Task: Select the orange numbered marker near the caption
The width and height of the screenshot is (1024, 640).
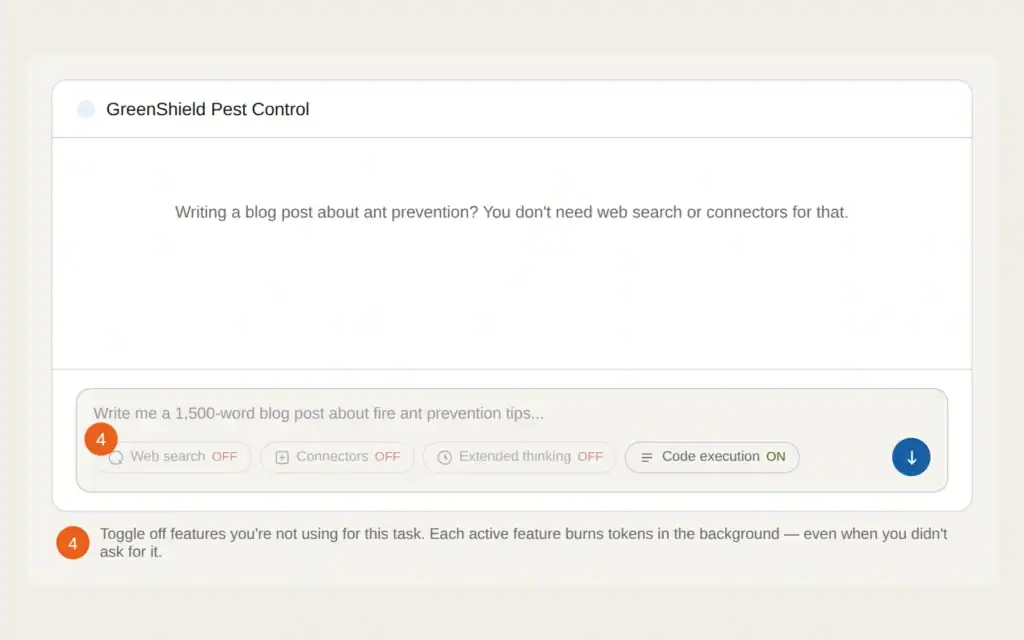Action: coord(72,542)
